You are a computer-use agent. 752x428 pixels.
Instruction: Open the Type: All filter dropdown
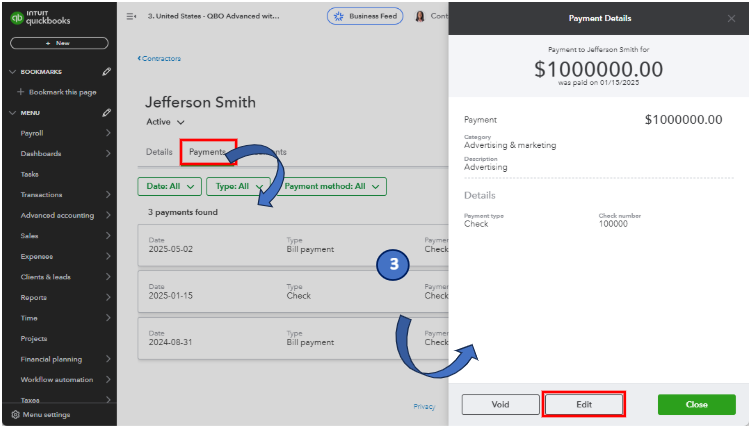(x=238, y=187)
